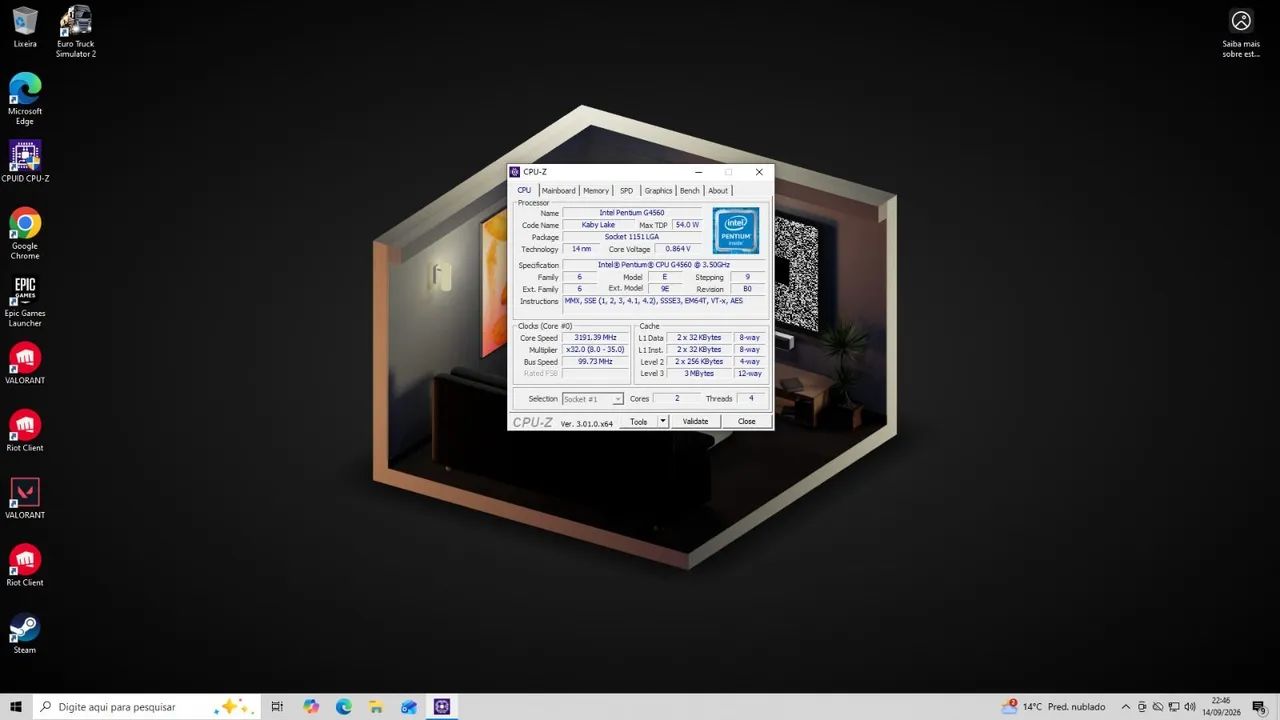Select the CPUID CPU-Z desktop icon

click(x=25, y=161)
